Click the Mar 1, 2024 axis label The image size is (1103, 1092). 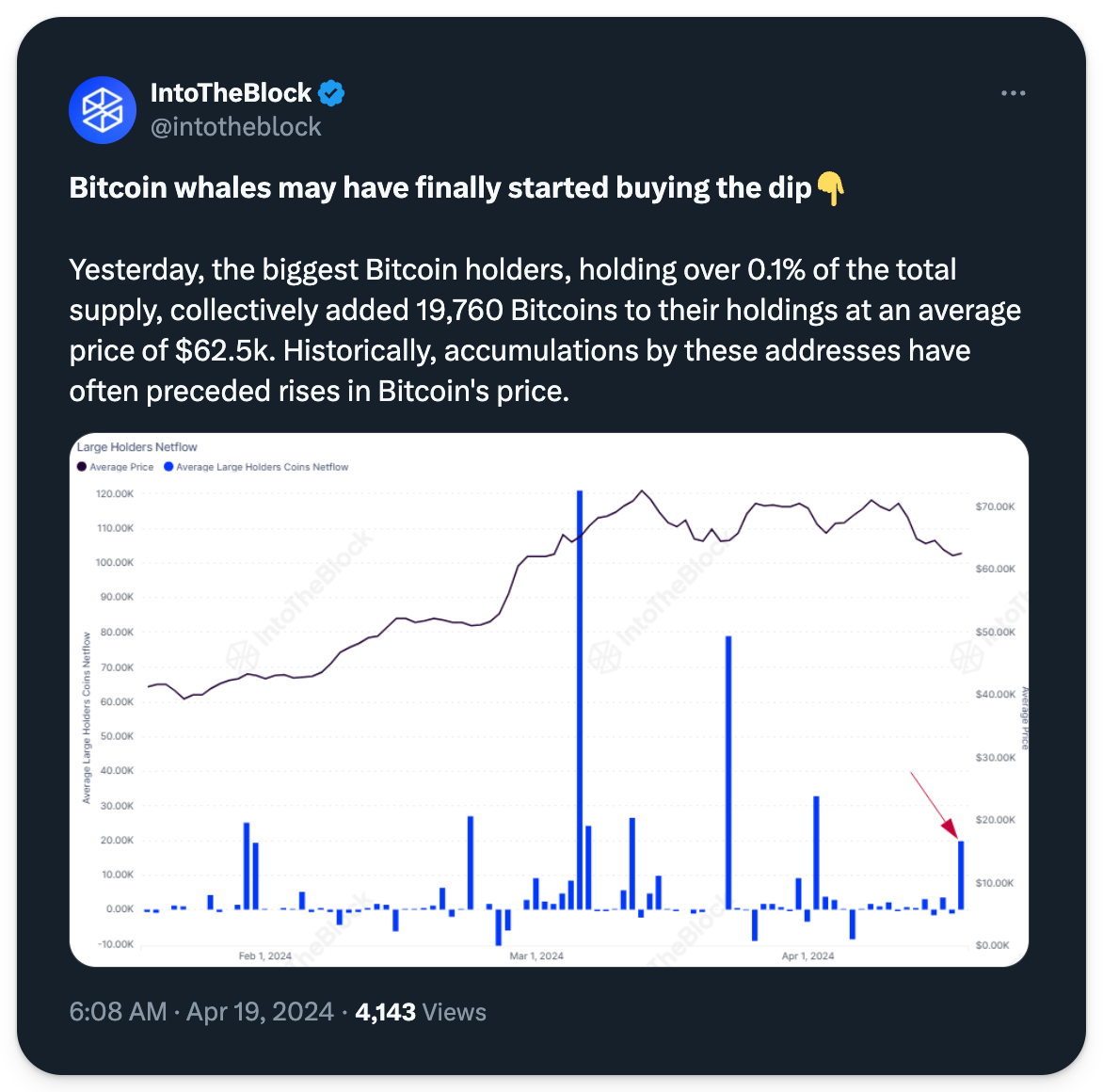pos(536,956)
